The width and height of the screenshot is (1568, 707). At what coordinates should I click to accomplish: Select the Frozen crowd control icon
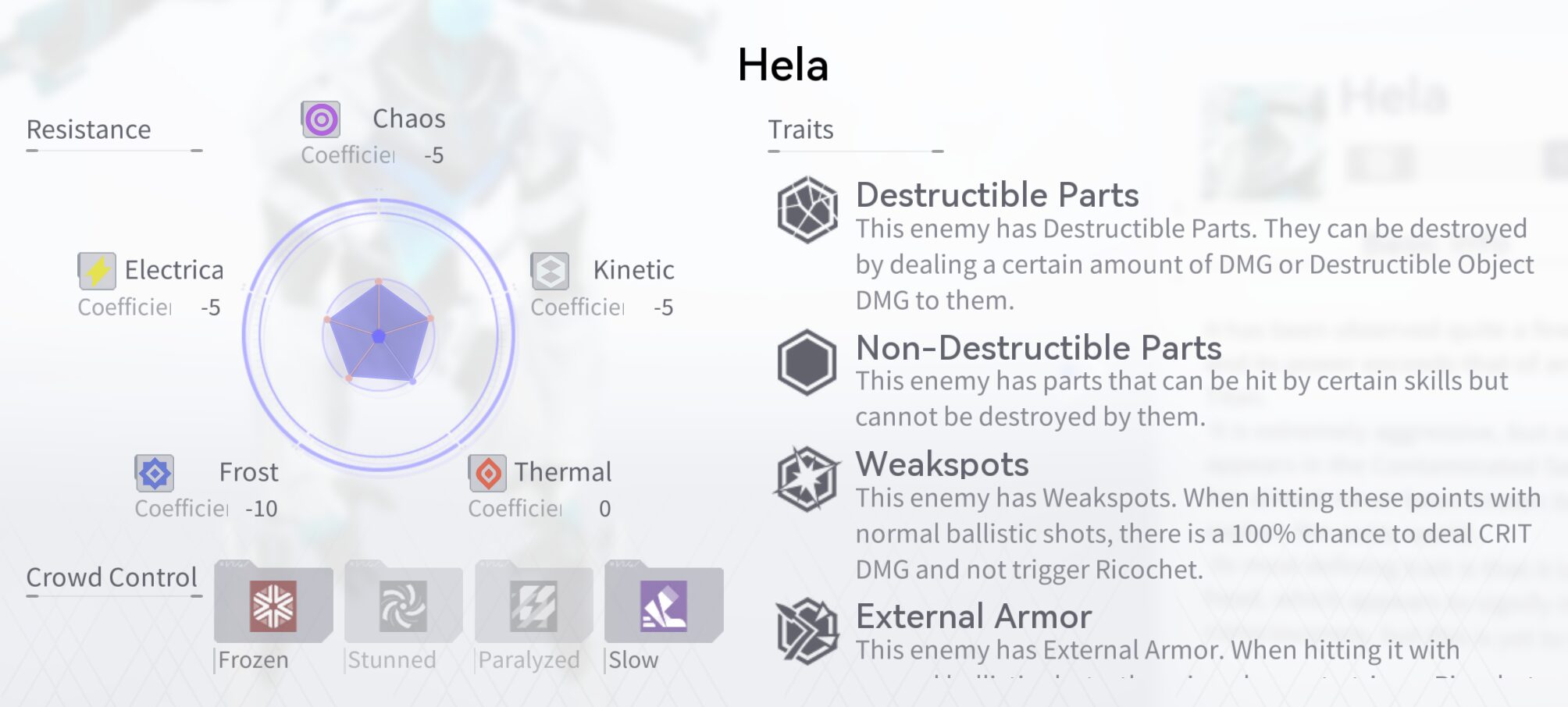(273, 605)
